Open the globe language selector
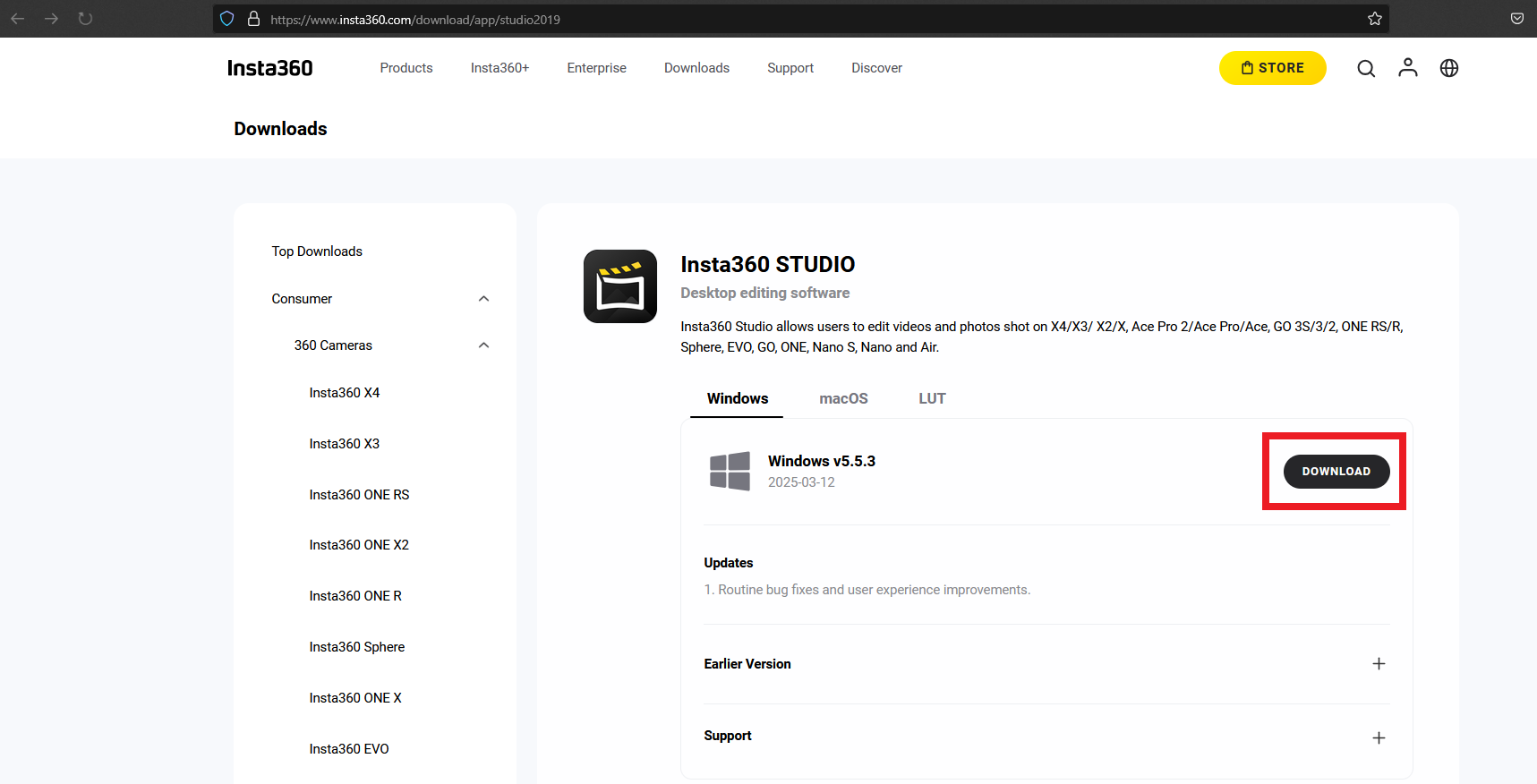 point(1449,68)
